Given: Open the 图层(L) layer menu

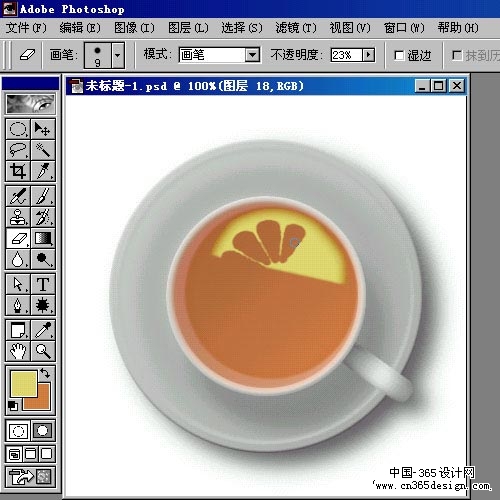Looking at the screenshot, I should pos(188,28).
